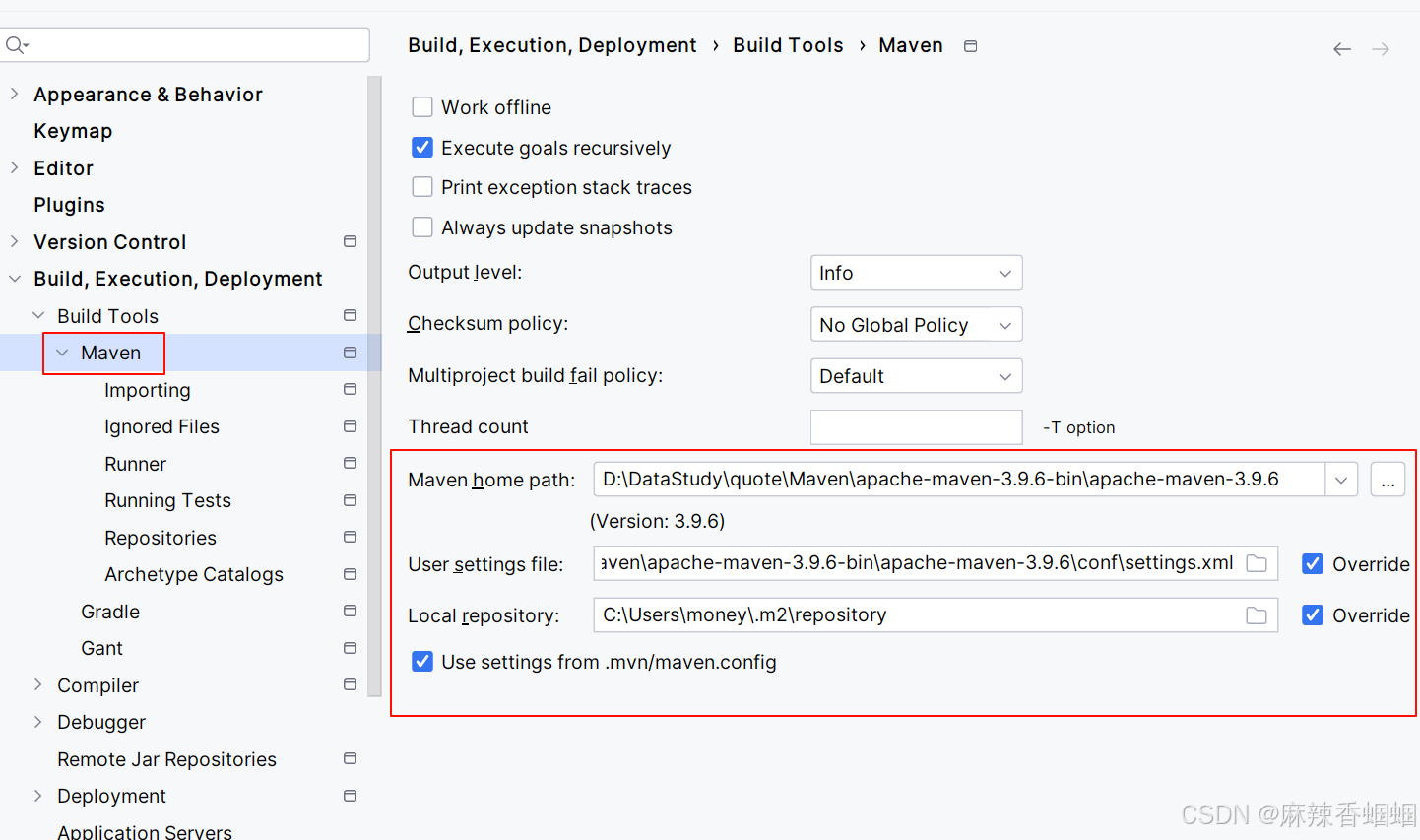Click the project icon on the Importing row
The image size is (1420, 840).
coord(350,389)
